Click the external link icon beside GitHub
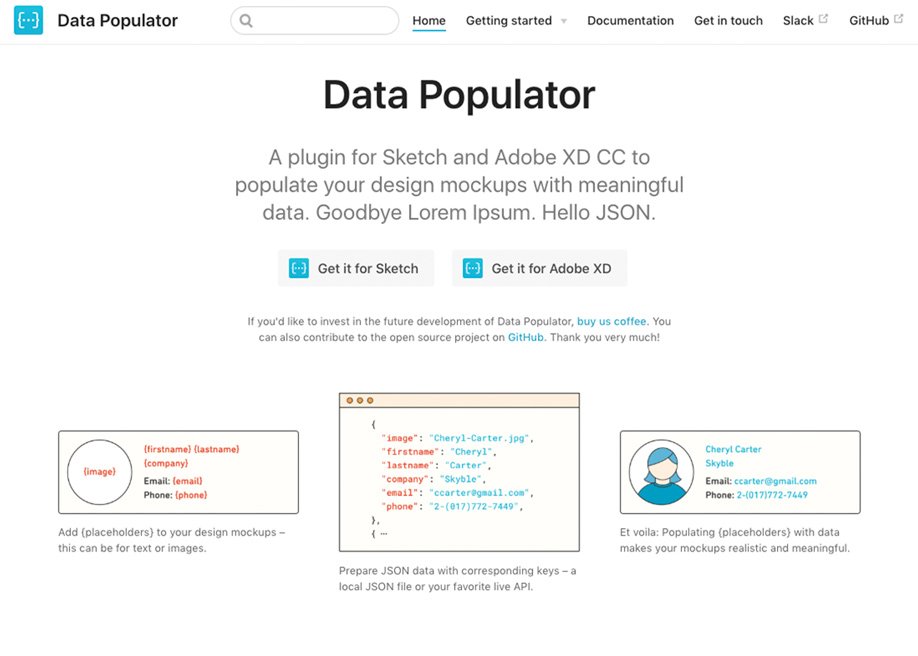The height and width of the screenshot is (656, 918). pyautogui.click(x=898, y=19)
